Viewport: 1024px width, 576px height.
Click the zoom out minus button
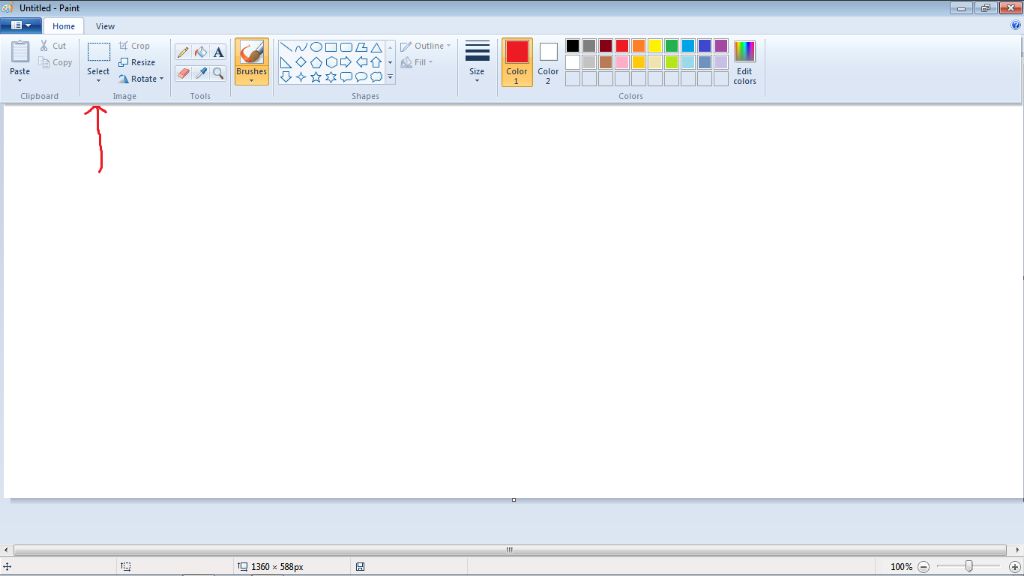click(x=923, y=567)
